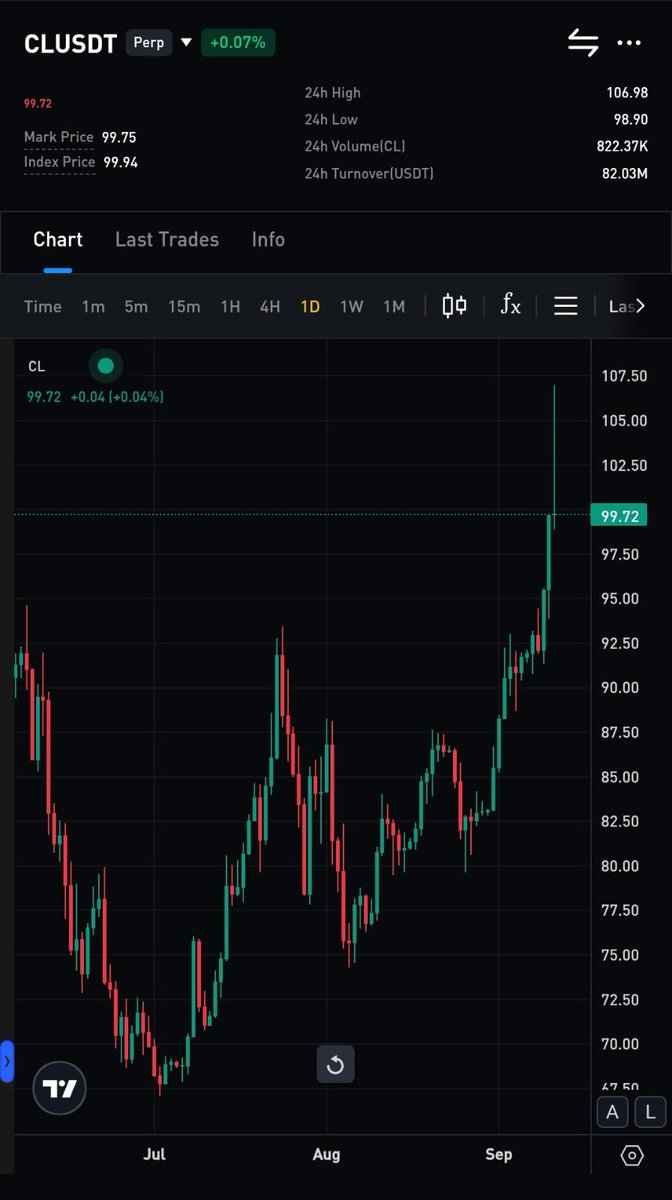Open the fx indicators icon
Viewport: 672px width, 1200px height.
[510, 305]
